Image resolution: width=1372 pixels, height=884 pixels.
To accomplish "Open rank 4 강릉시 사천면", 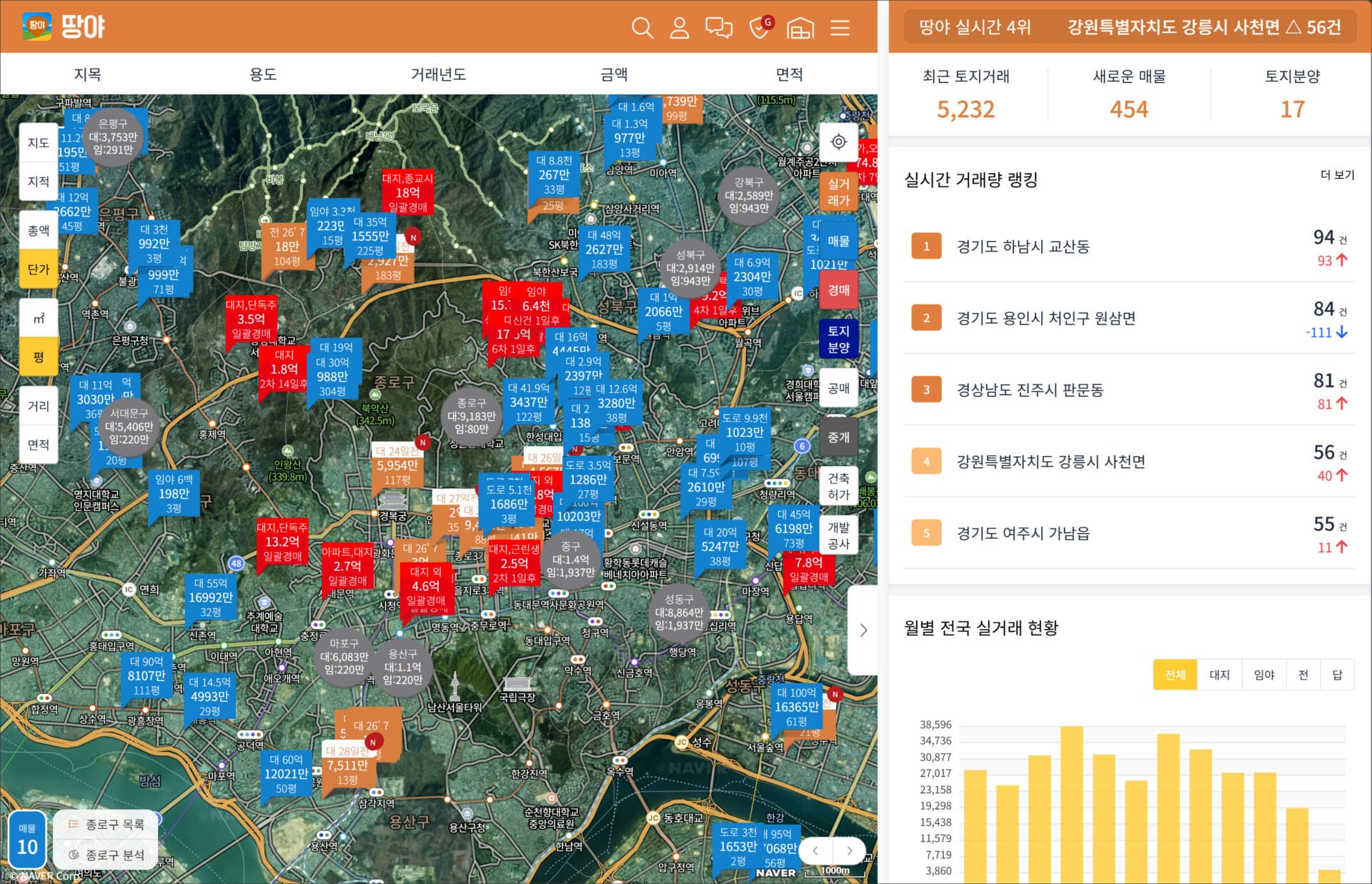I will click(x=1129, y=461).
